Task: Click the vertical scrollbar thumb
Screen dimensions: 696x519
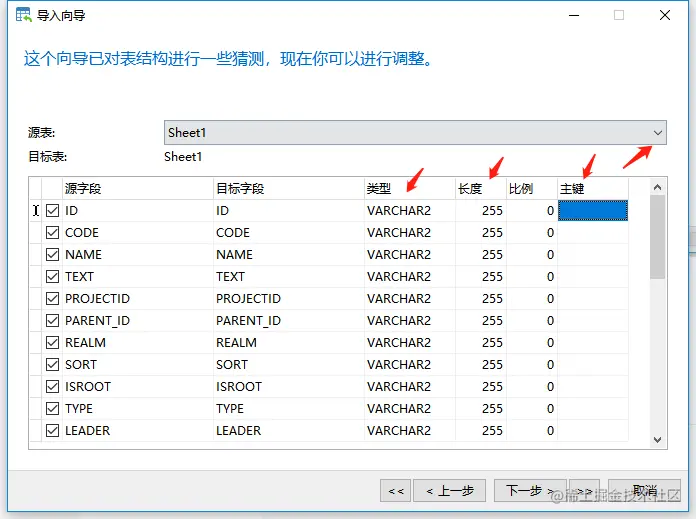Action: (658, 238)
